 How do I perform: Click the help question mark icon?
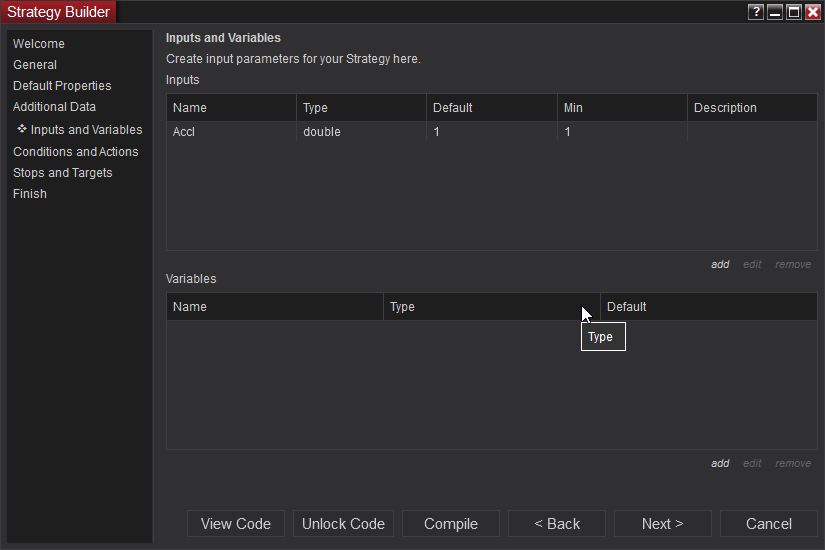[756, 12]
